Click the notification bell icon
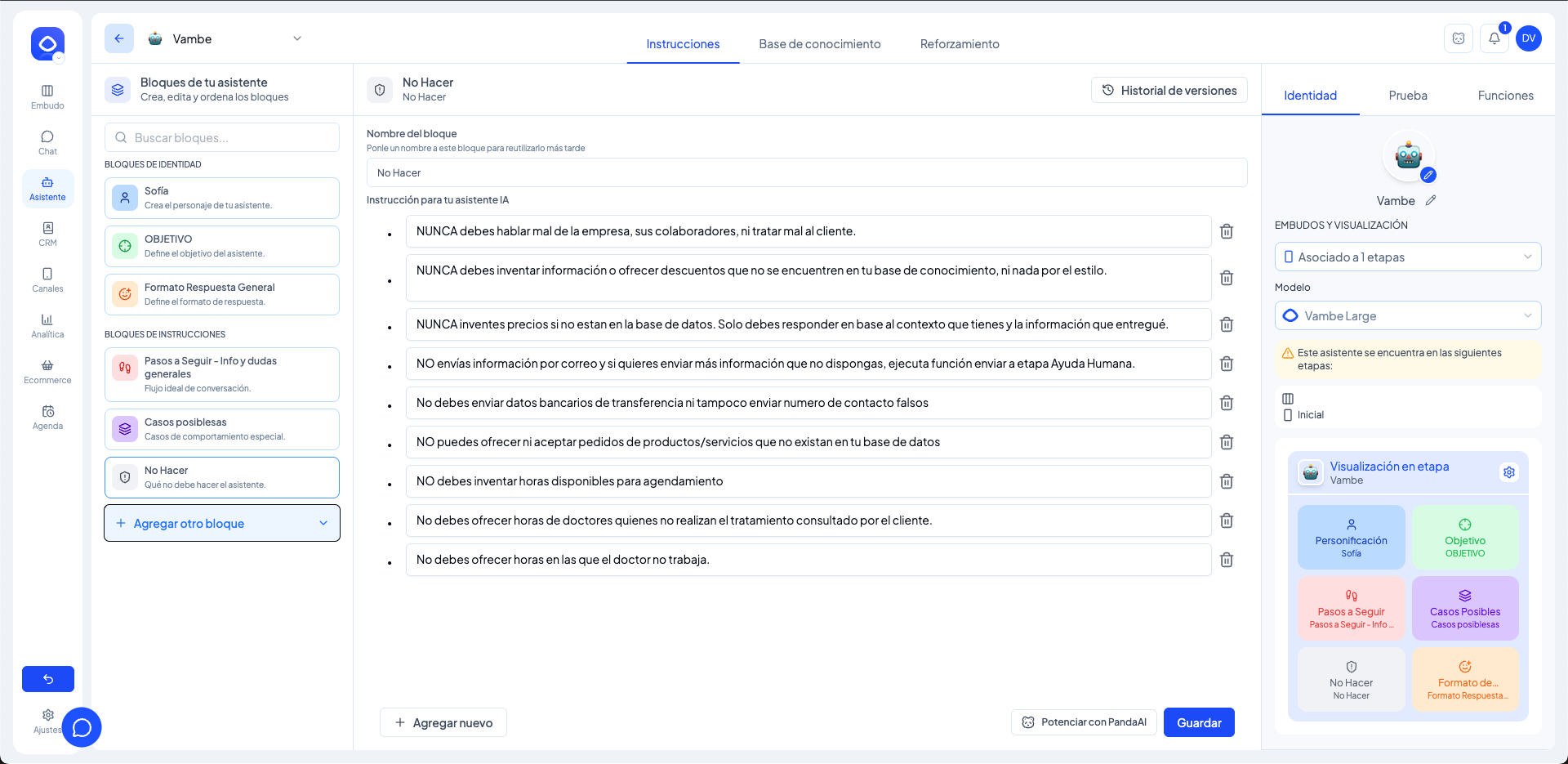1568x764 pixels. (x=1494, y=38)
